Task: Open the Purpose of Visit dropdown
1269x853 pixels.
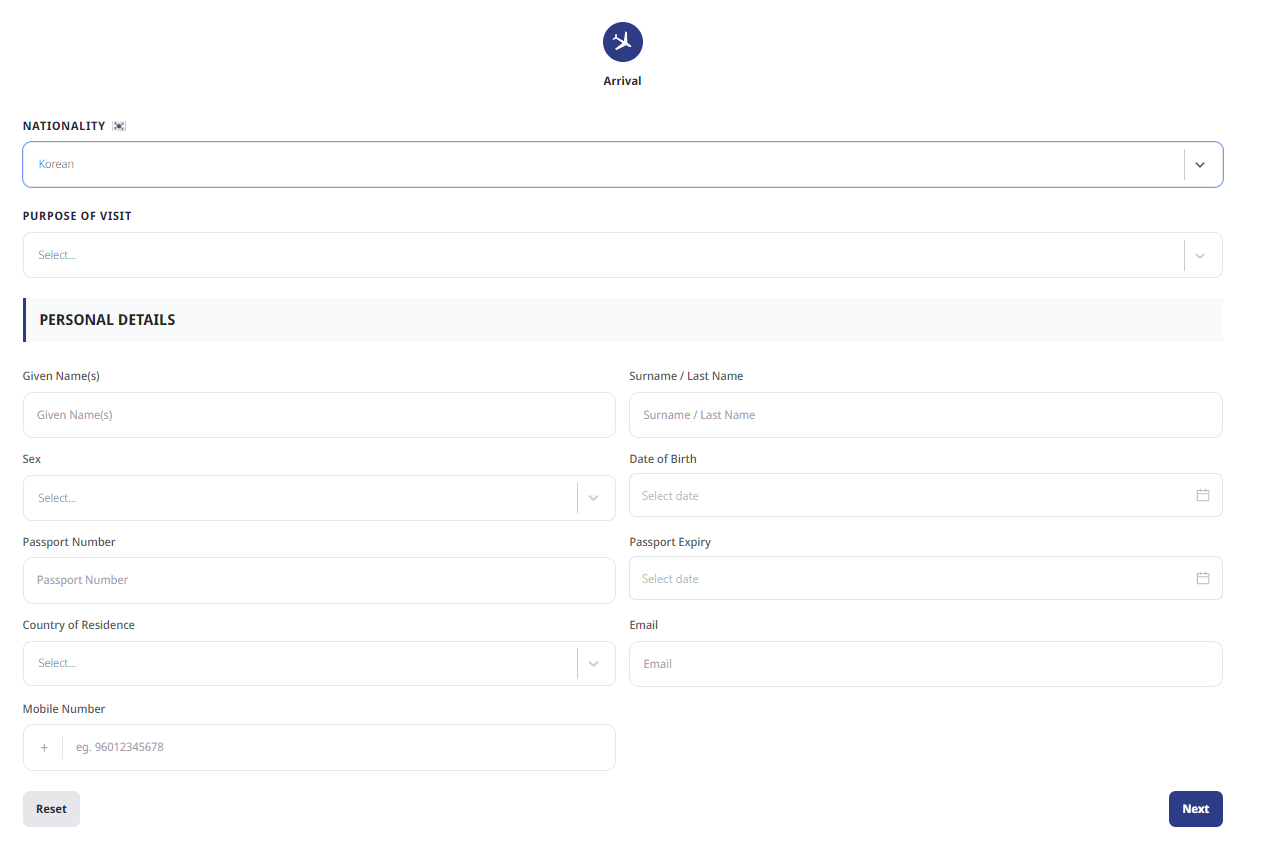Action: coord(622,255)
